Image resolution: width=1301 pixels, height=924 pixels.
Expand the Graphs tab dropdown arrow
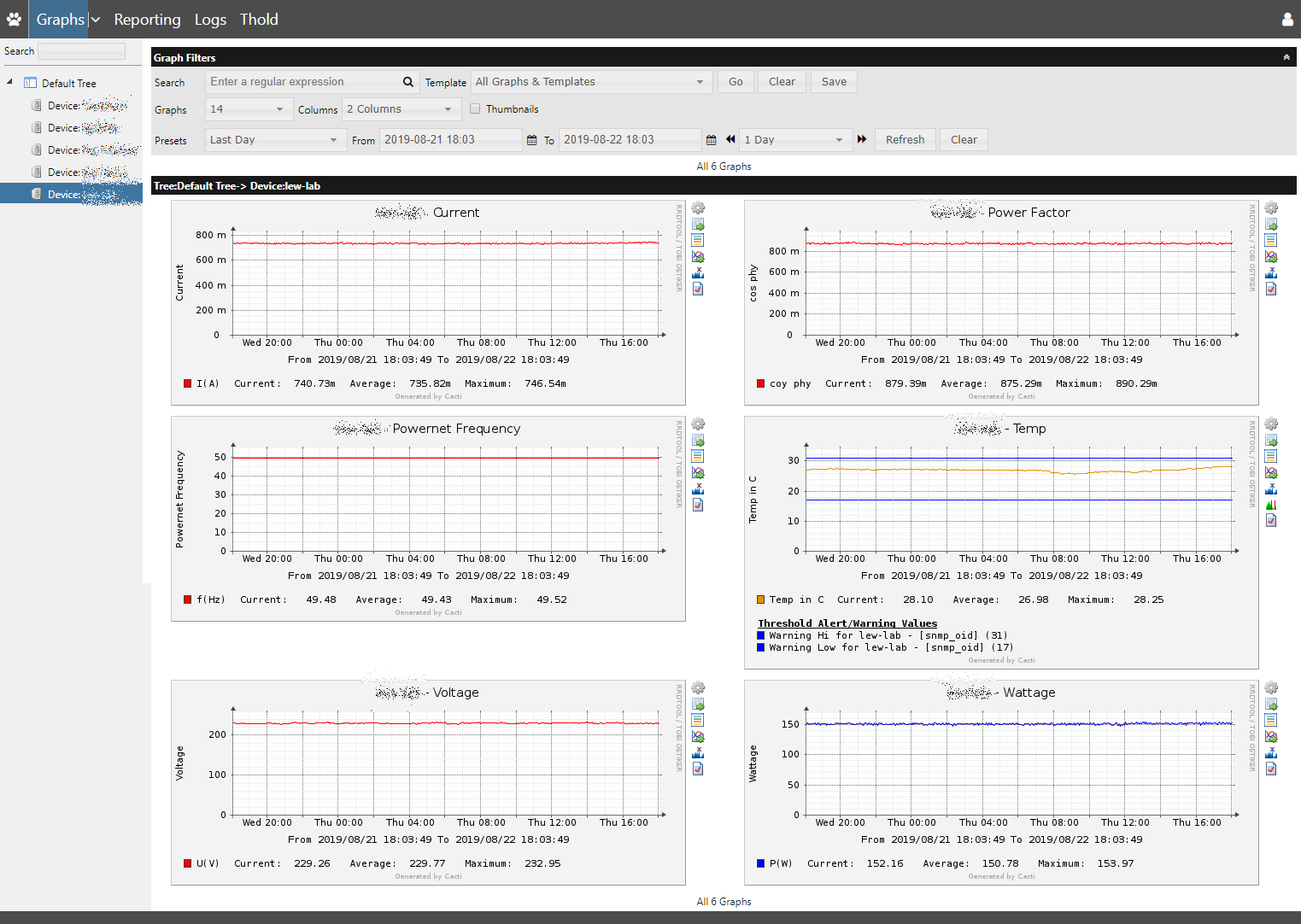pos(95,20)
